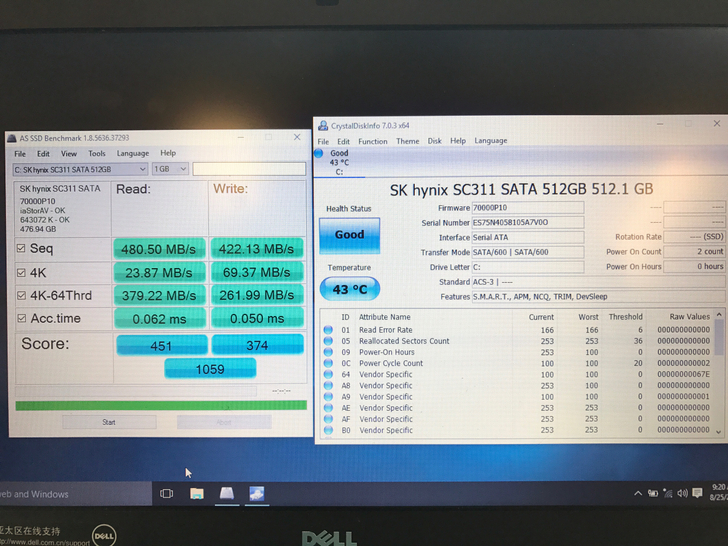Click the Features field listing S.M.A.R.T.
Screen dimensions: 728x546
598,297
